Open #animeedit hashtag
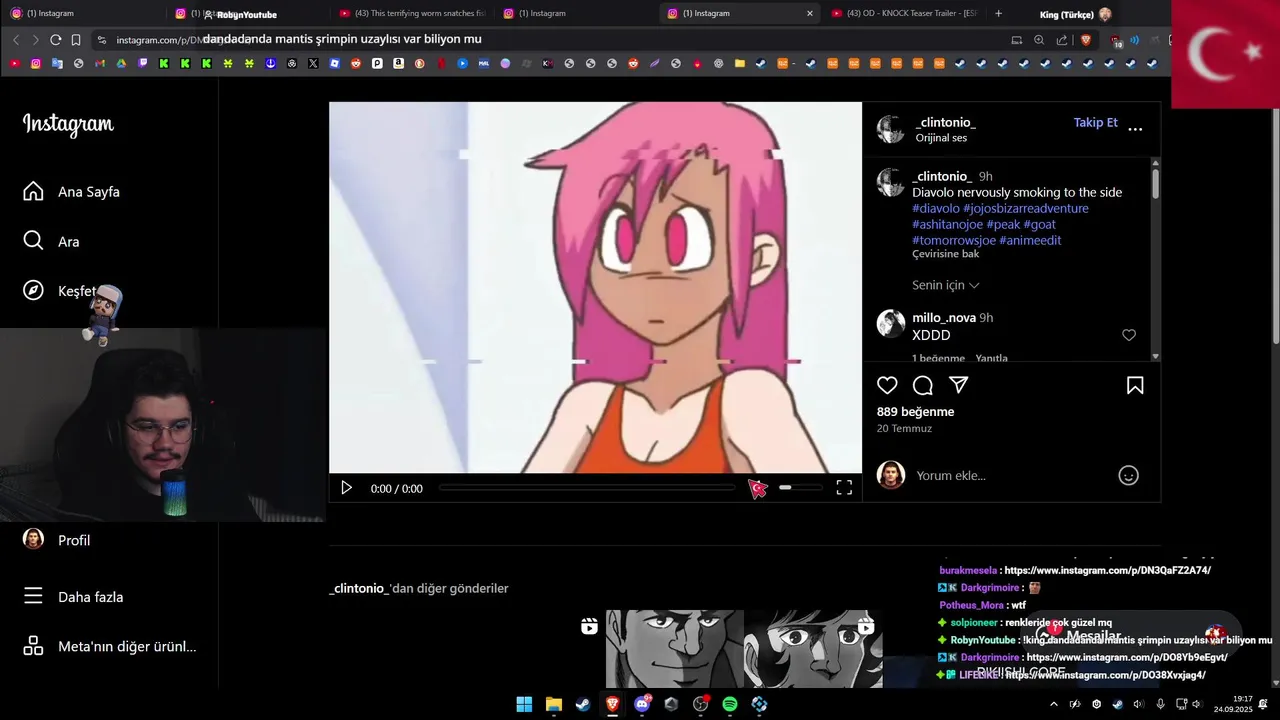This screenshot has height=720, width=1280. click(1030, 240)
